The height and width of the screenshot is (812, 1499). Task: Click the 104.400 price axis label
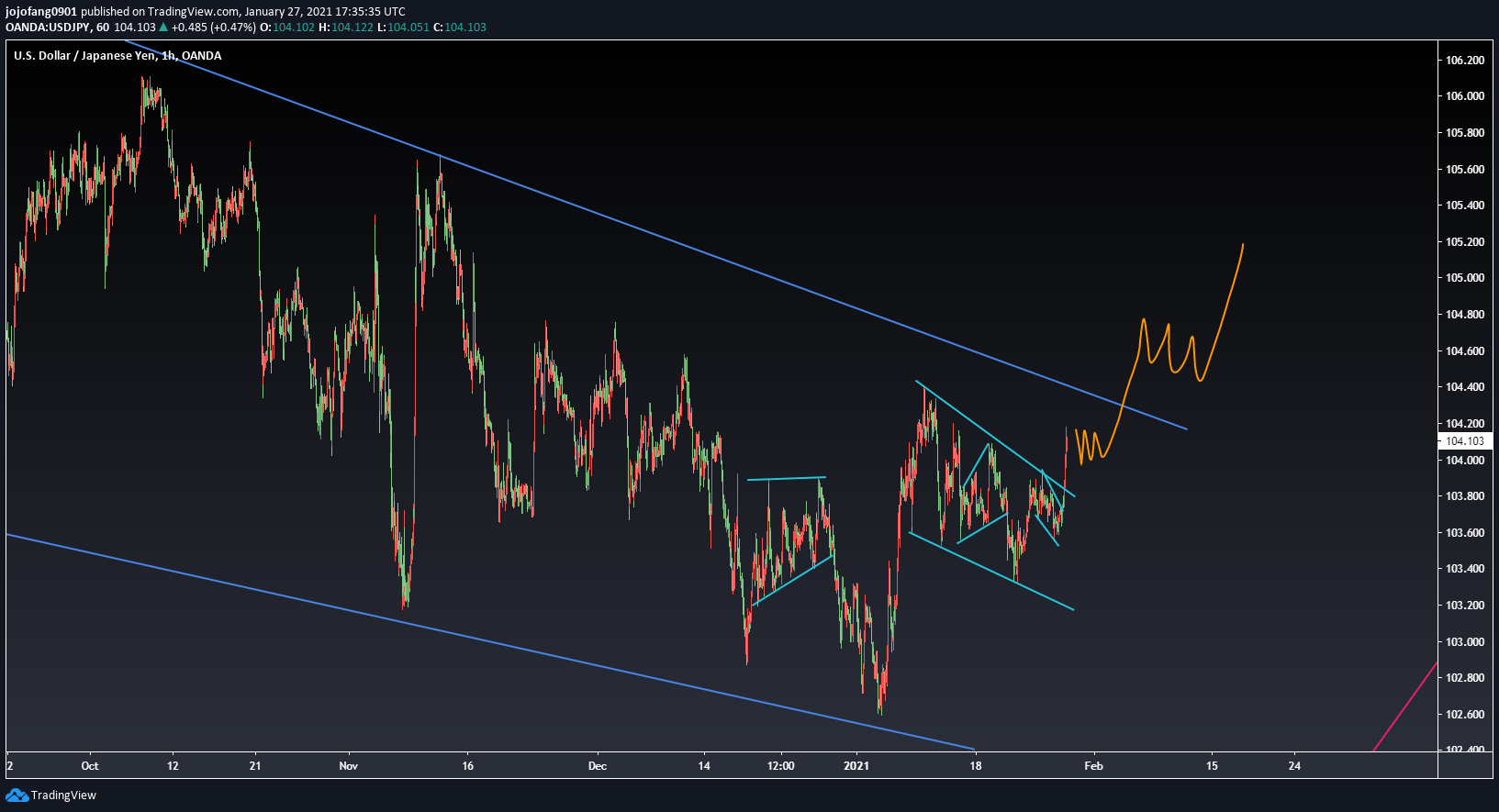click(x=1465, y=387)
